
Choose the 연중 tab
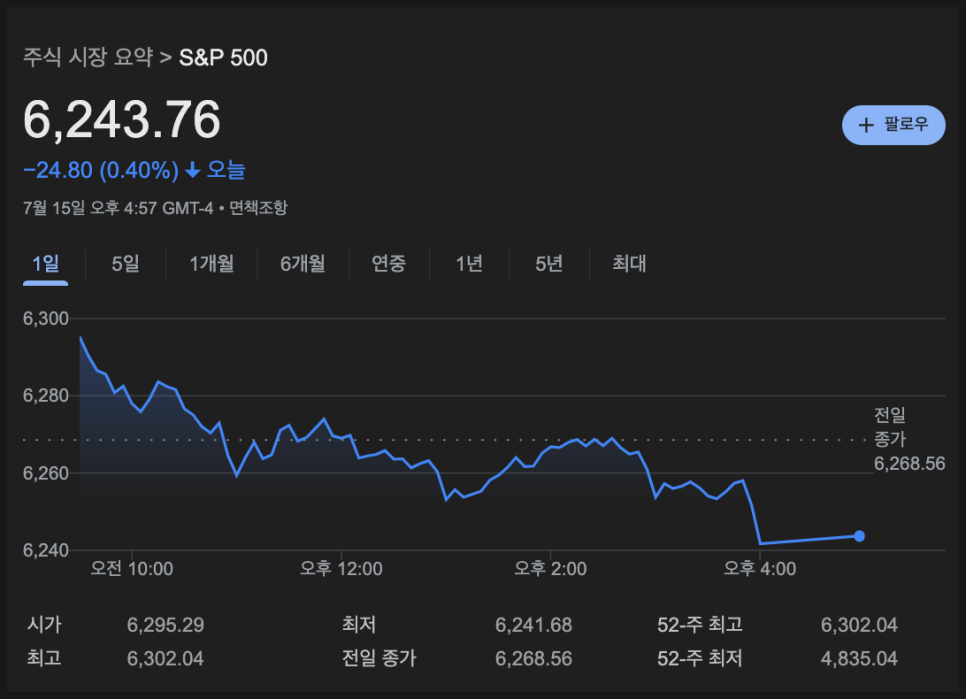(389, 264)
